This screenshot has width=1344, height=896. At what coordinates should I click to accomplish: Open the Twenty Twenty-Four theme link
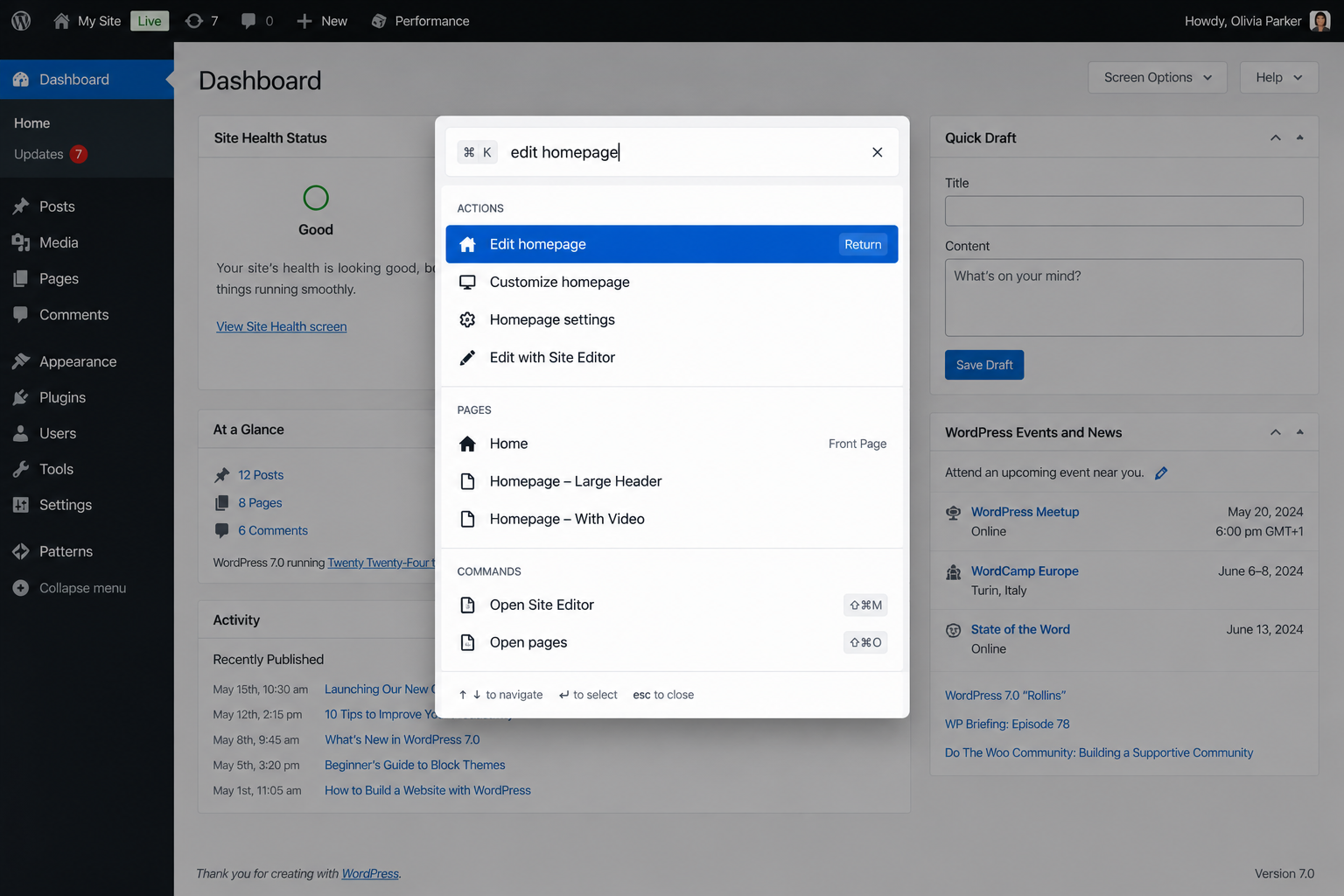click(x=381, y=563)
